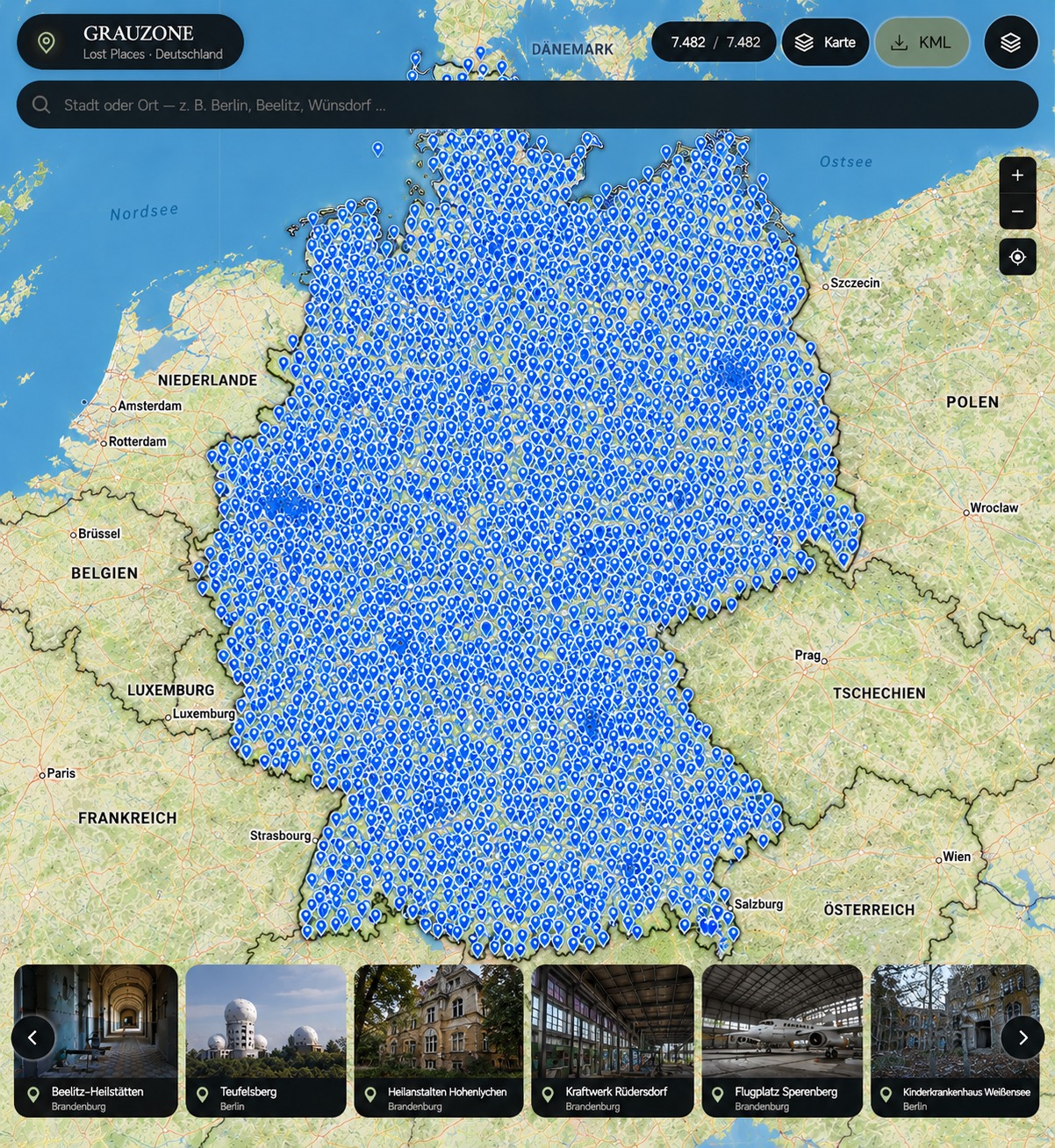The height and width of the screenshot is (1148, 1055).
Task: Click the Rotterdam city label
Action: pos(138,441)
